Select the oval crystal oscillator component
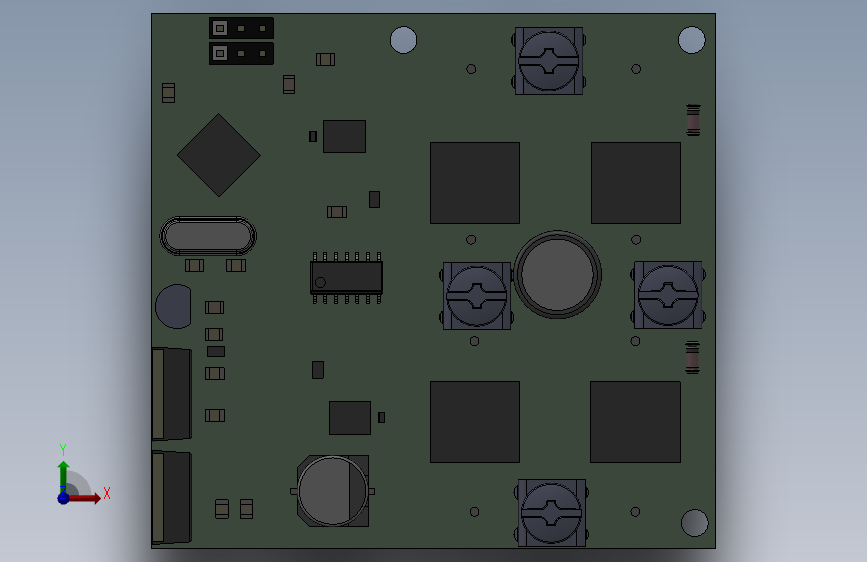This screenshot has height=562, width=867. coord(208,236)
